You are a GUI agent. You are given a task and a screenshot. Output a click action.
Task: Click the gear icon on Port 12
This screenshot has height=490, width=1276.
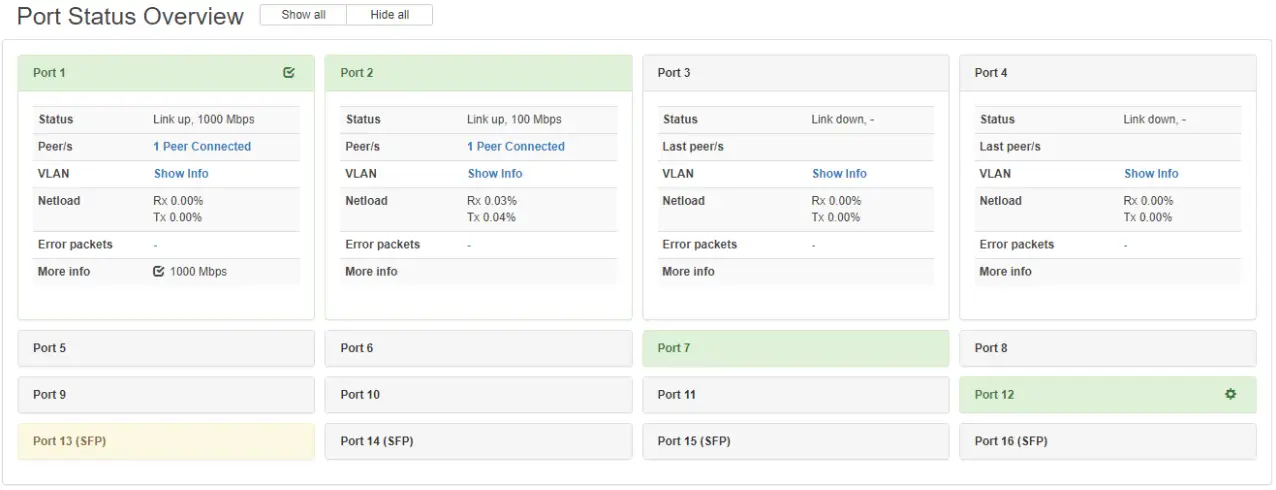1231,394
